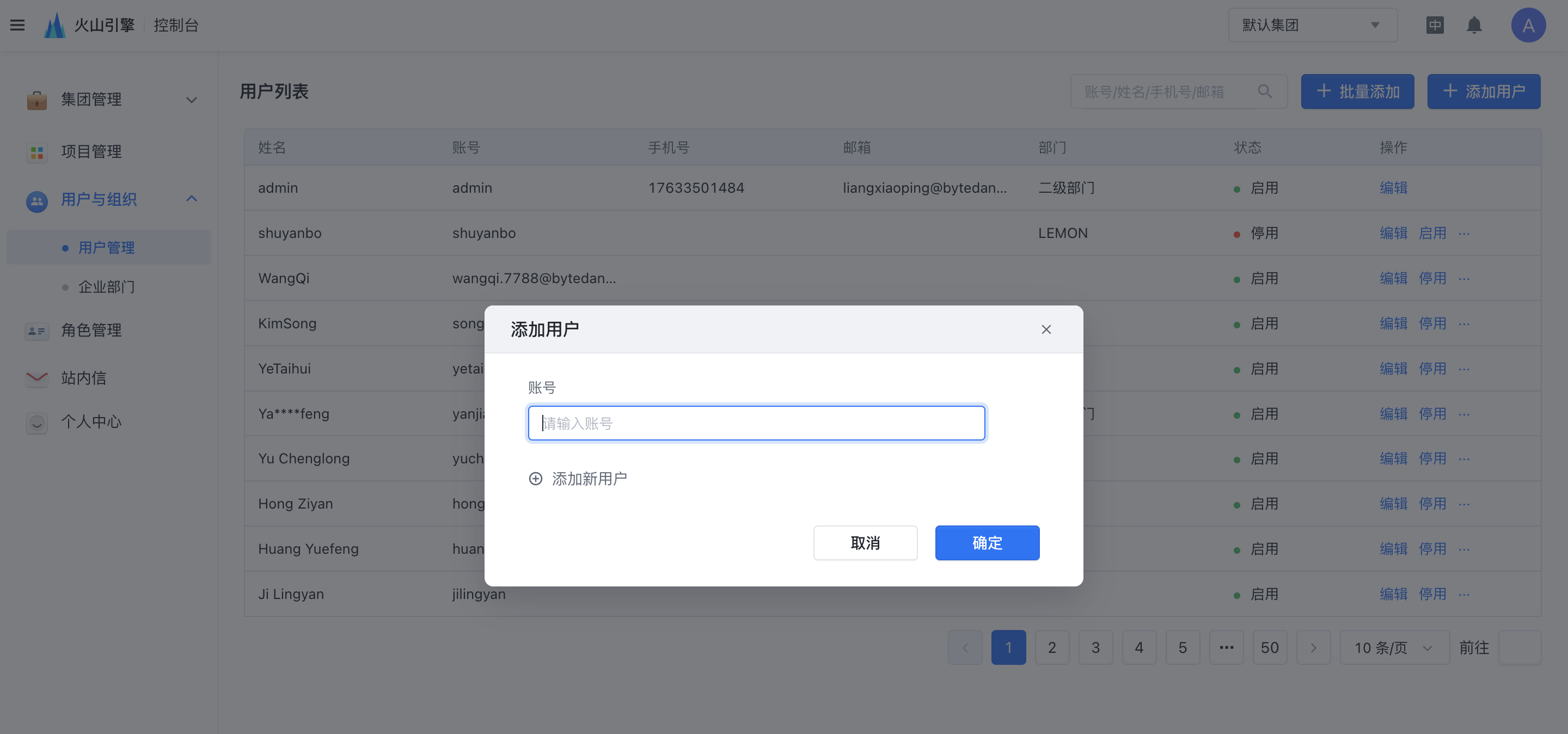
Task: Click 添加新用户 link
Action: (589, 479)
